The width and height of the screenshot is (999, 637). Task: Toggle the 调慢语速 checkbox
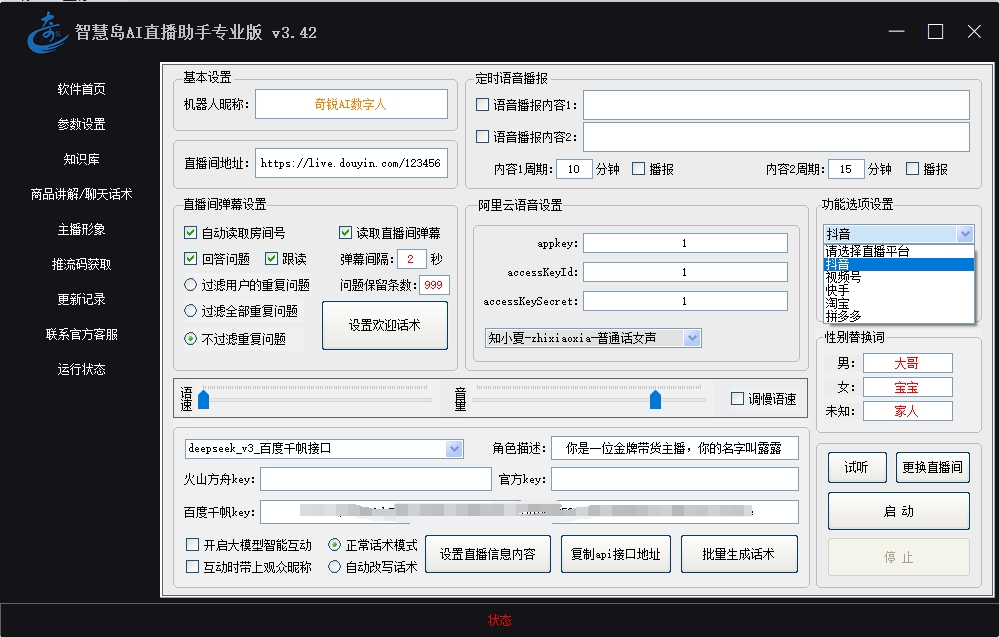coord(738,399)
